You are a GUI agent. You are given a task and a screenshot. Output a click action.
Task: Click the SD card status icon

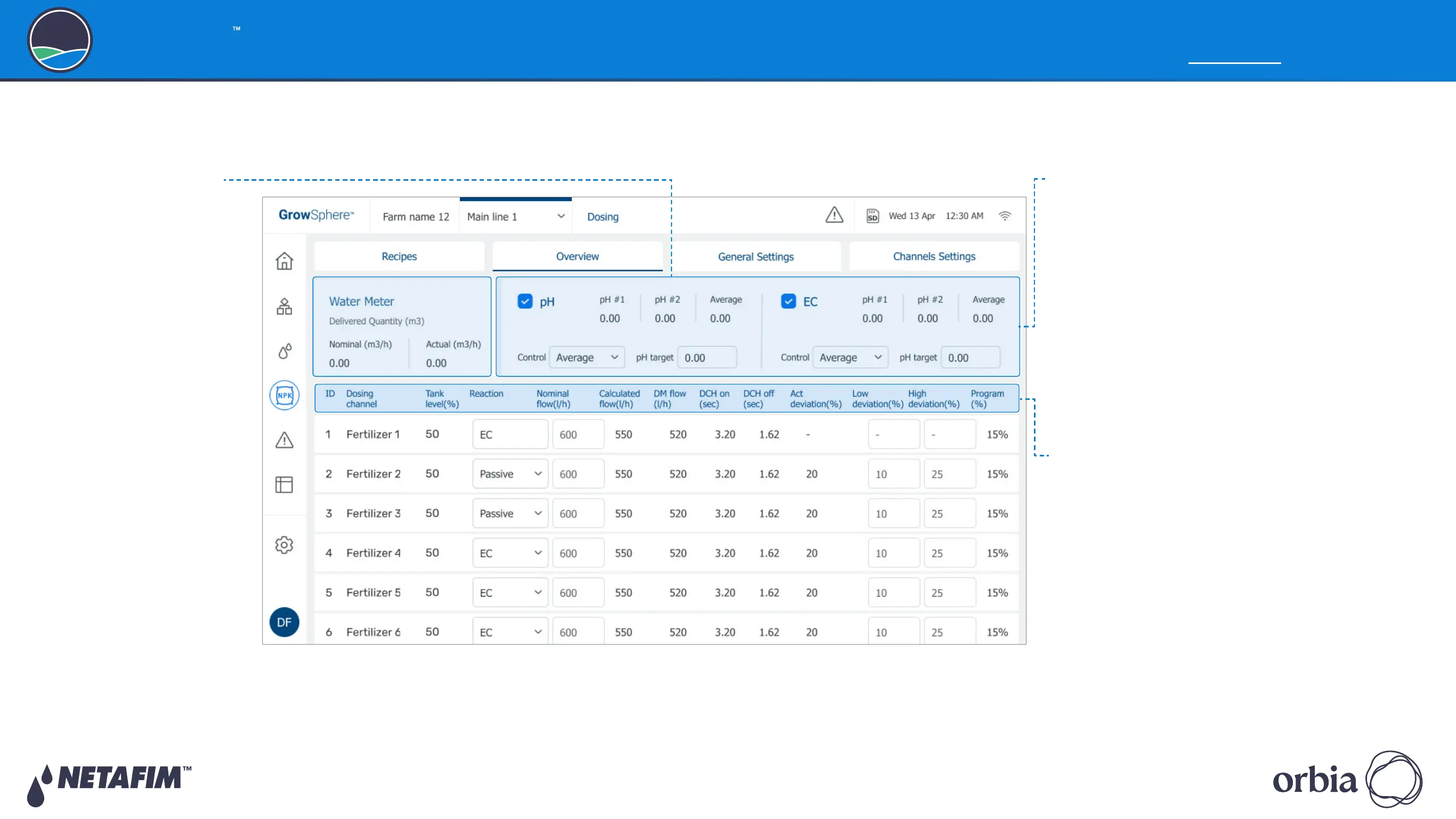click(873, 216)
